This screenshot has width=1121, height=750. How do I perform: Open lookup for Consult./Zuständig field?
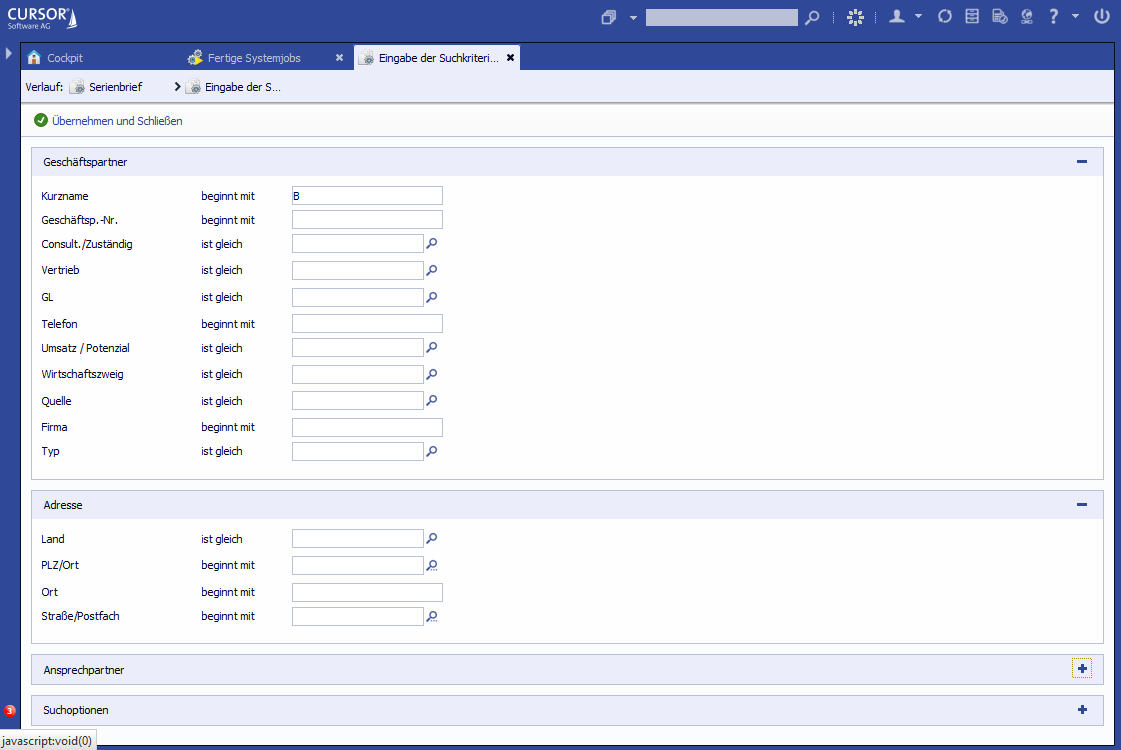coord(432,243)
